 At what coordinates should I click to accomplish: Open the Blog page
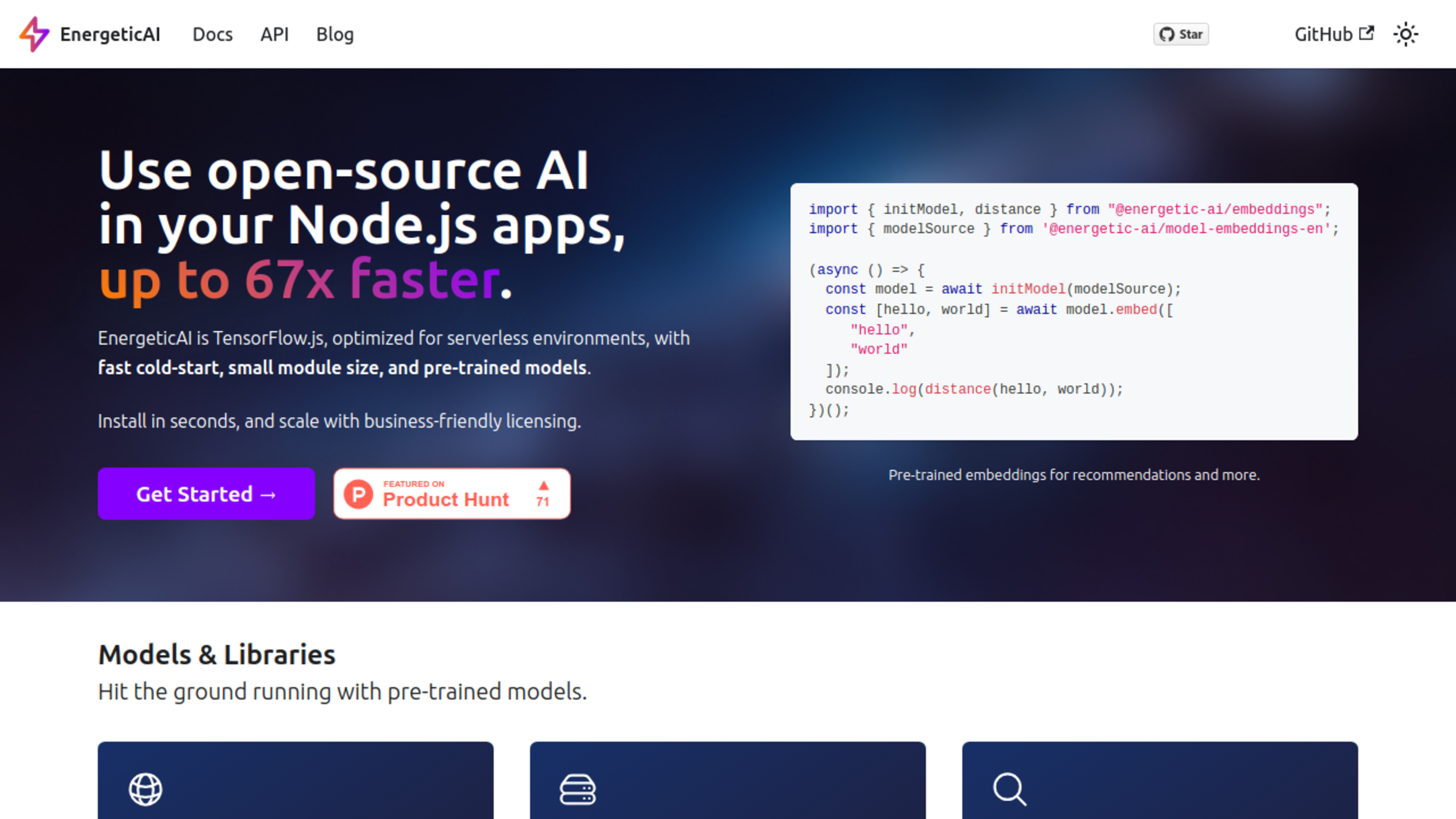tap(334, 35)
